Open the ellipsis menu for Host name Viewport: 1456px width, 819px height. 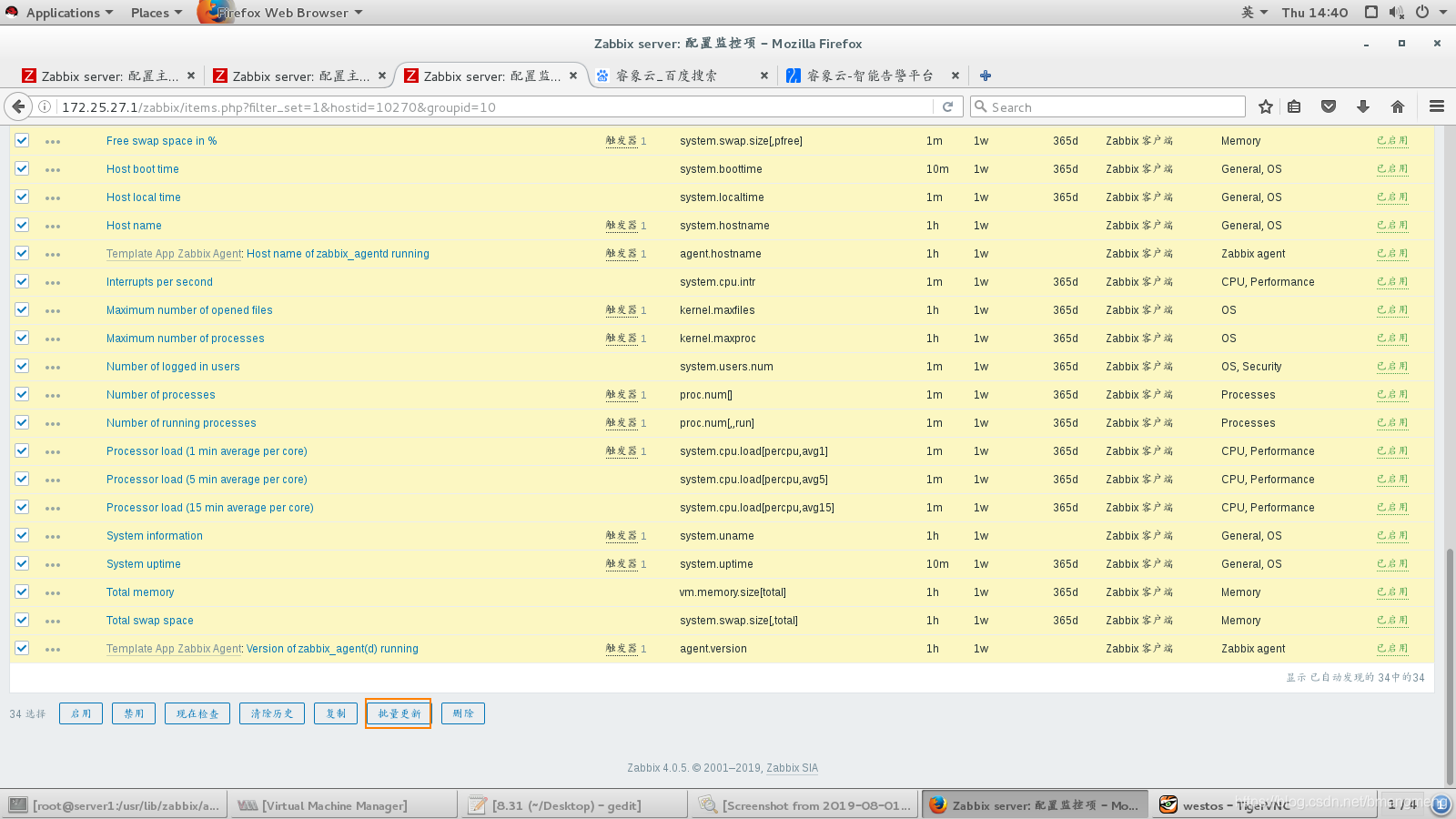pos(53,227)
